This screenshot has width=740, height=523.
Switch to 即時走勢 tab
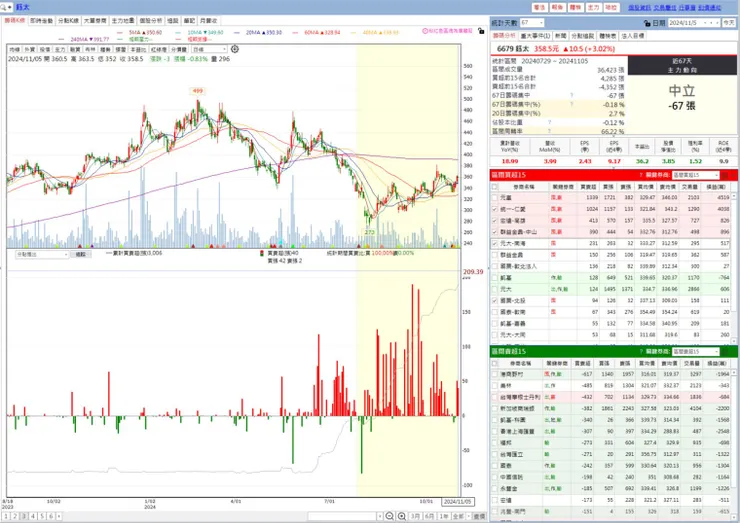(x=42, y=21)
